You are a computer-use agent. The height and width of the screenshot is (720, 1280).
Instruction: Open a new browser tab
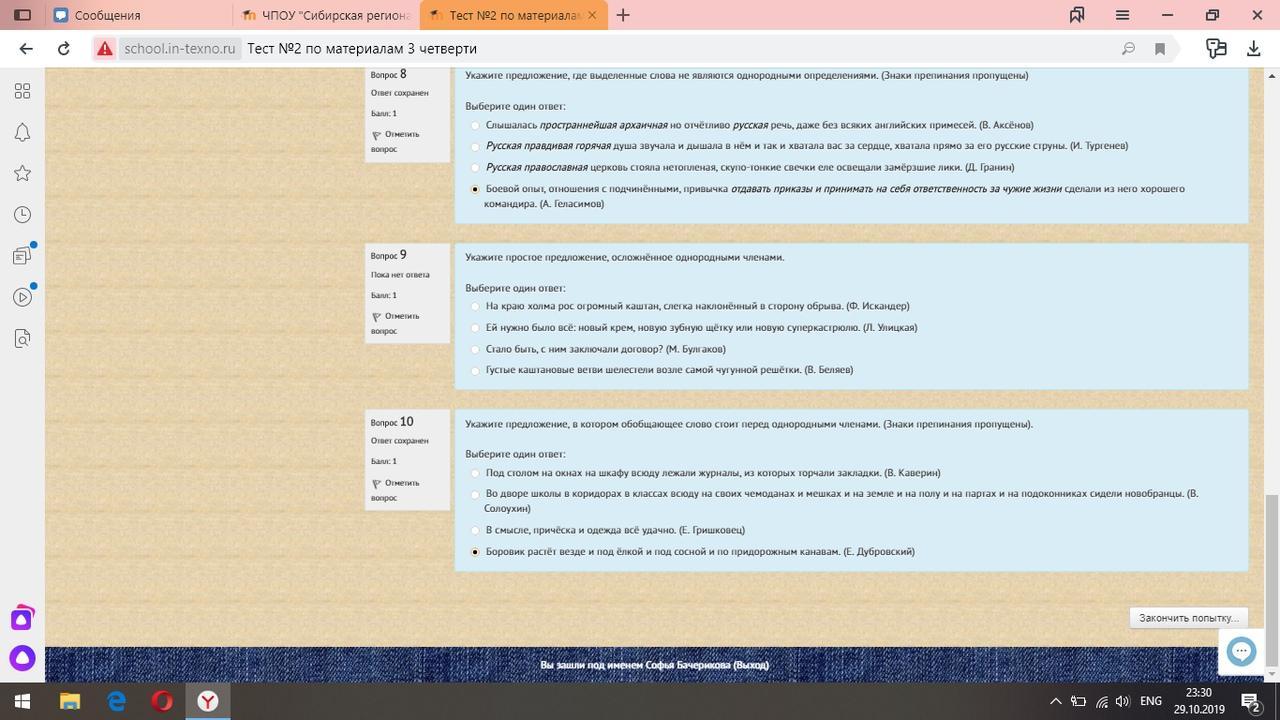[x=623, y=15]
